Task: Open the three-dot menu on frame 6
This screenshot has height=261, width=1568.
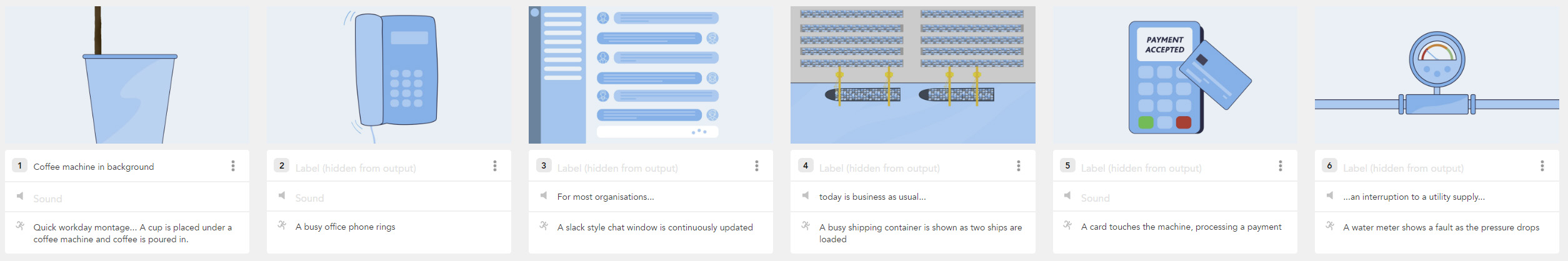Action: point(1542,165)
